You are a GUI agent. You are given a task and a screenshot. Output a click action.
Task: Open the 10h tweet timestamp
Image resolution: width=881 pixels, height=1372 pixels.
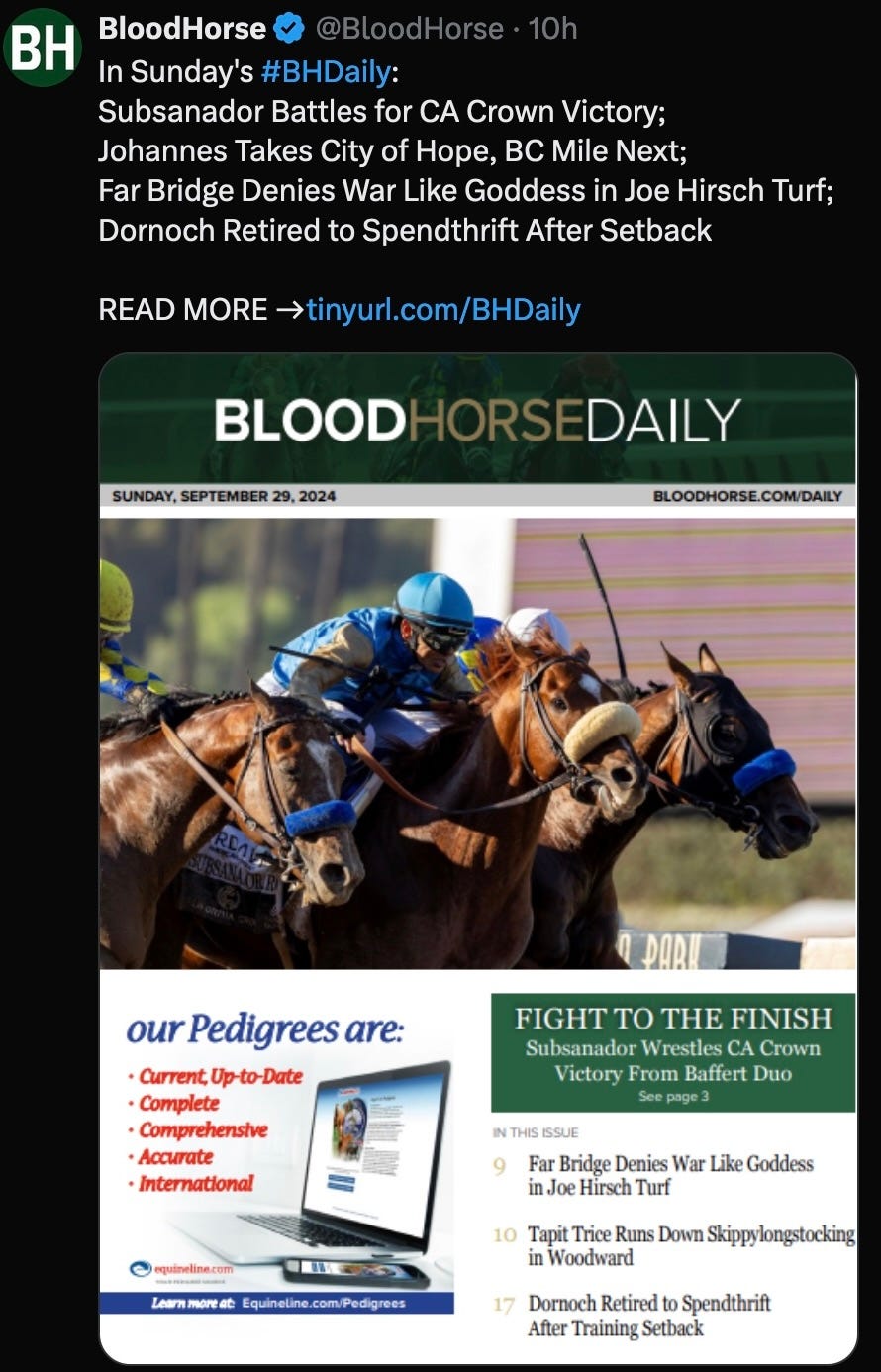552,29
